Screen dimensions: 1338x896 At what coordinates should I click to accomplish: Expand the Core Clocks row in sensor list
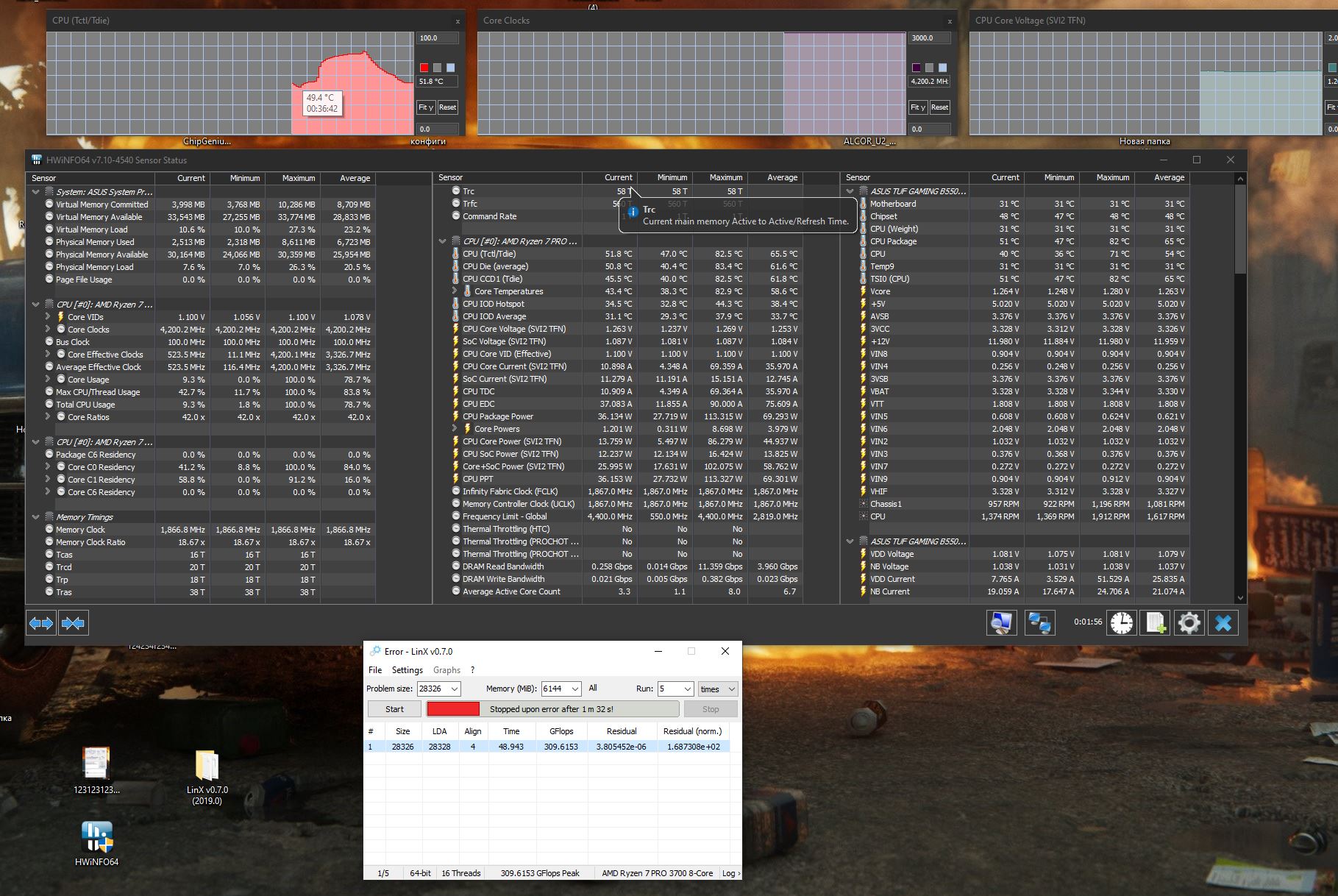pyautogui.click(x=48, y=330)
